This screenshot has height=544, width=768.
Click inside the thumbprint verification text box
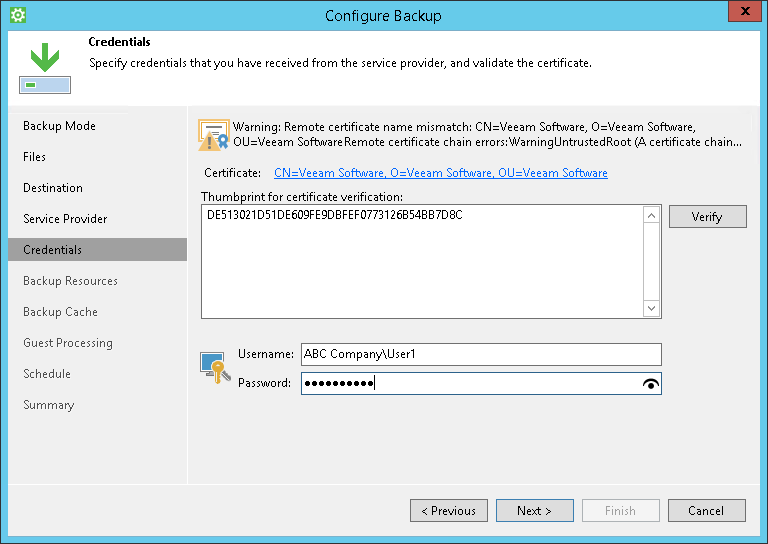pyautogui.click(x=421, y=262)
